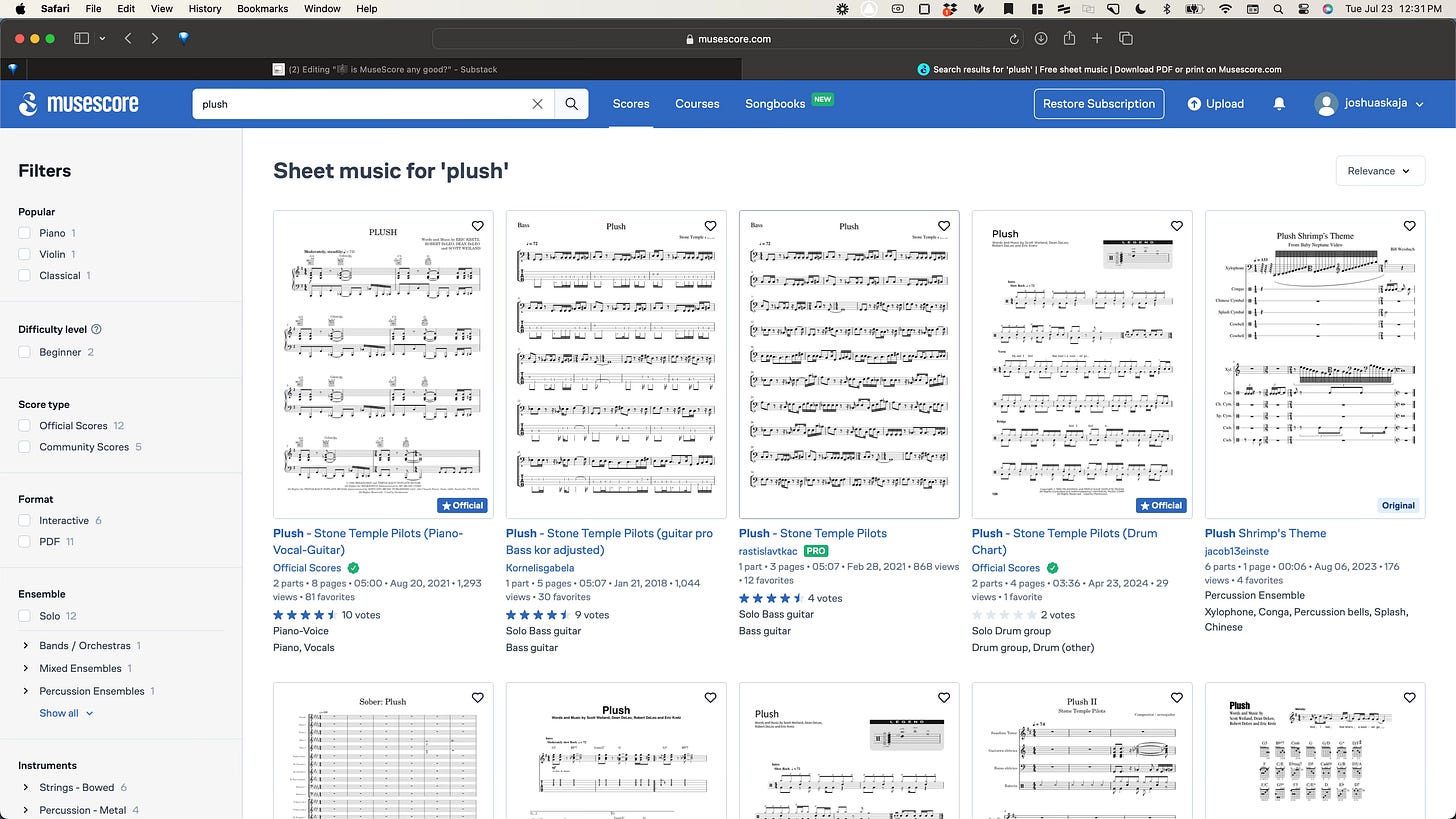Image resolution: width=1456 pixels, height=819 pixels.
Task: Favorite rastislavtkac's Plush score heart
Action: pyautogui.click(x=943, y=226)
